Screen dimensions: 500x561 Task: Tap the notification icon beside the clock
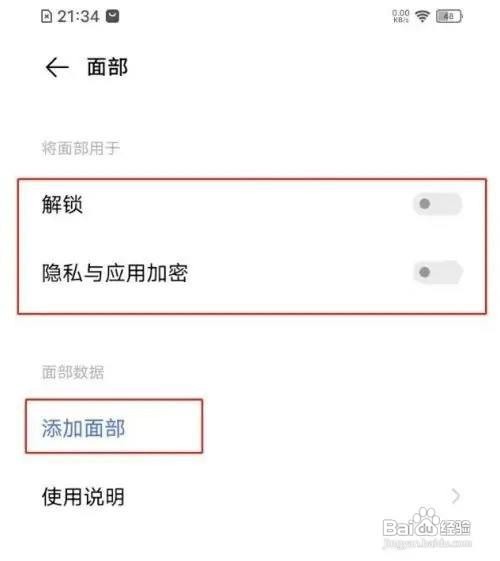click(x=112, y=16)
